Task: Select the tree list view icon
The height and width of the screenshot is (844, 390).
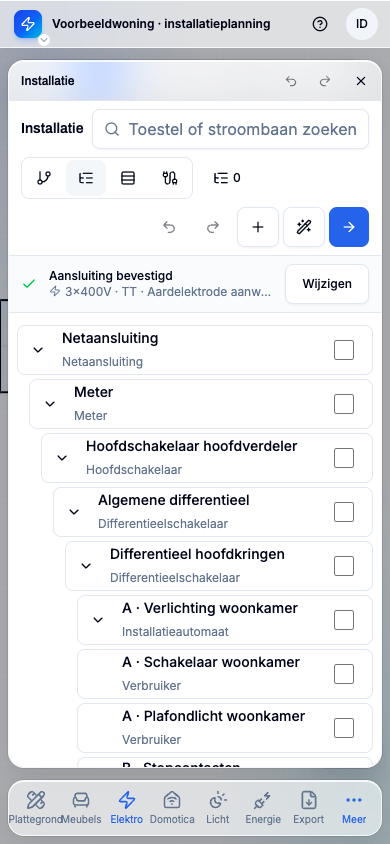Action: click(86, 178)
